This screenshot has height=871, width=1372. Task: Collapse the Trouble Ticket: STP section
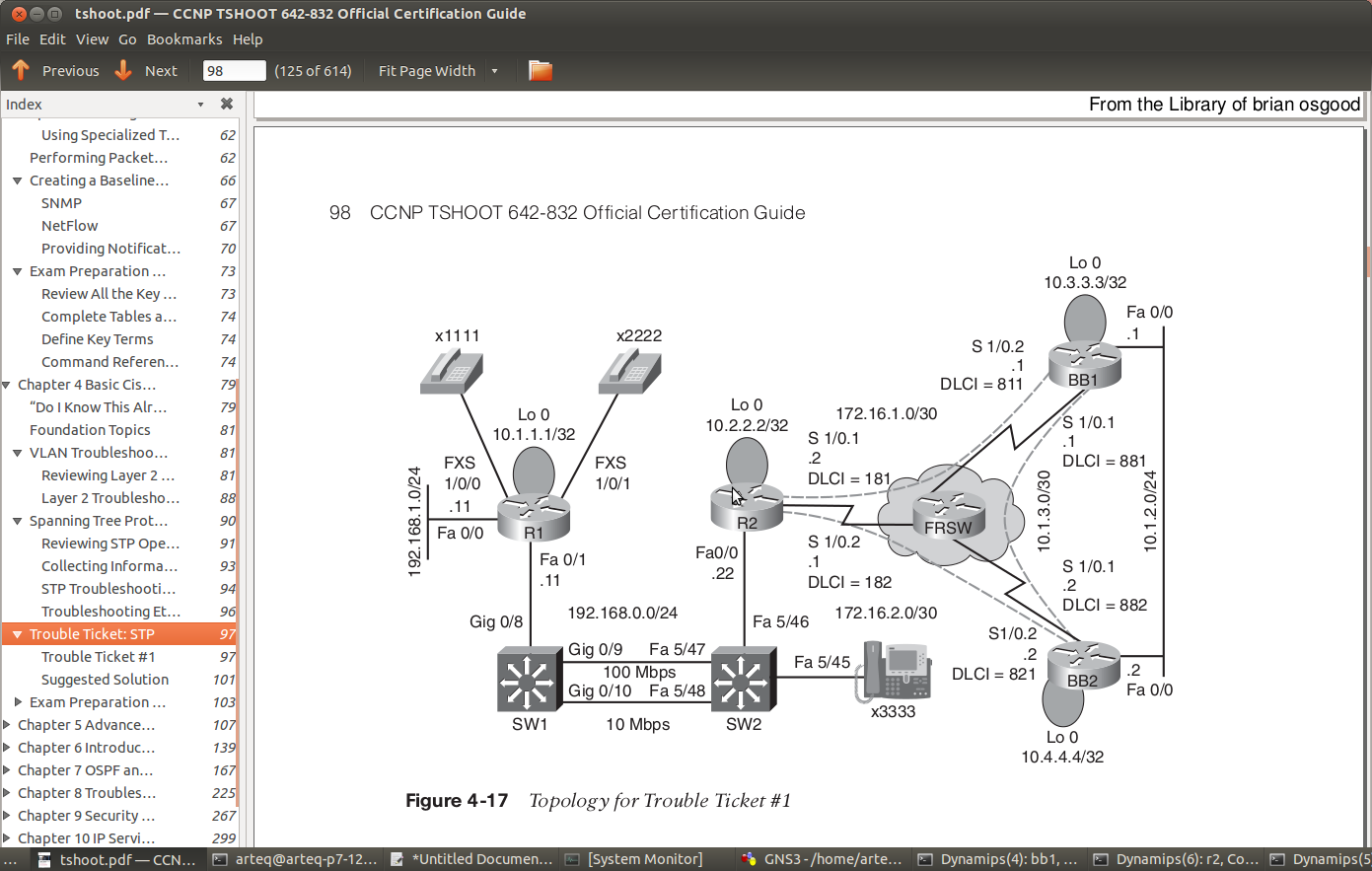pos(18,634)
